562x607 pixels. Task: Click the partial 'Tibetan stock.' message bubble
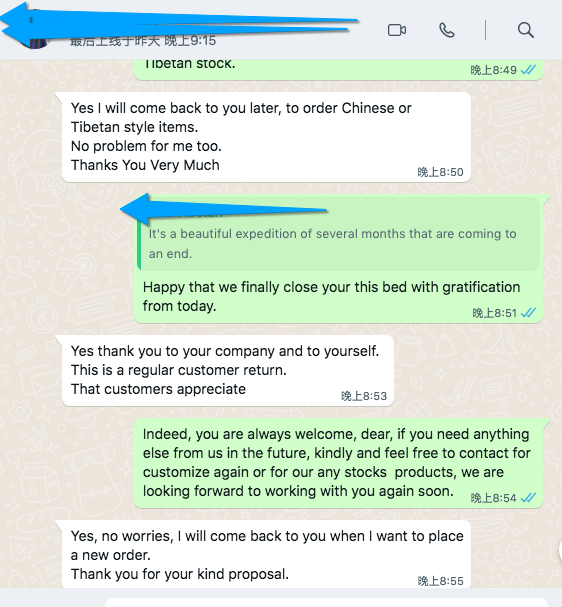pyautogui.click(x=338, y=70)
